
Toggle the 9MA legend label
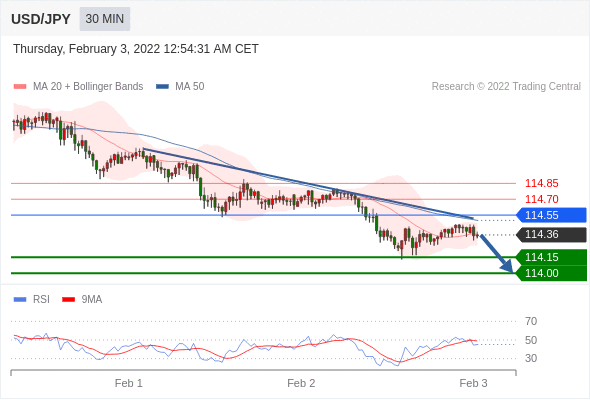coord(92,300)
